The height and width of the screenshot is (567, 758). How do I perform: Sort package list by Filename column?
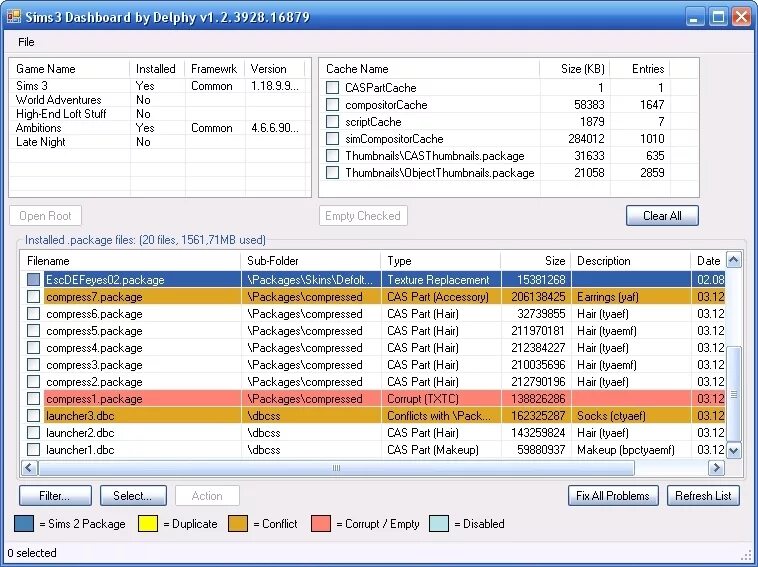pos(130,261)
